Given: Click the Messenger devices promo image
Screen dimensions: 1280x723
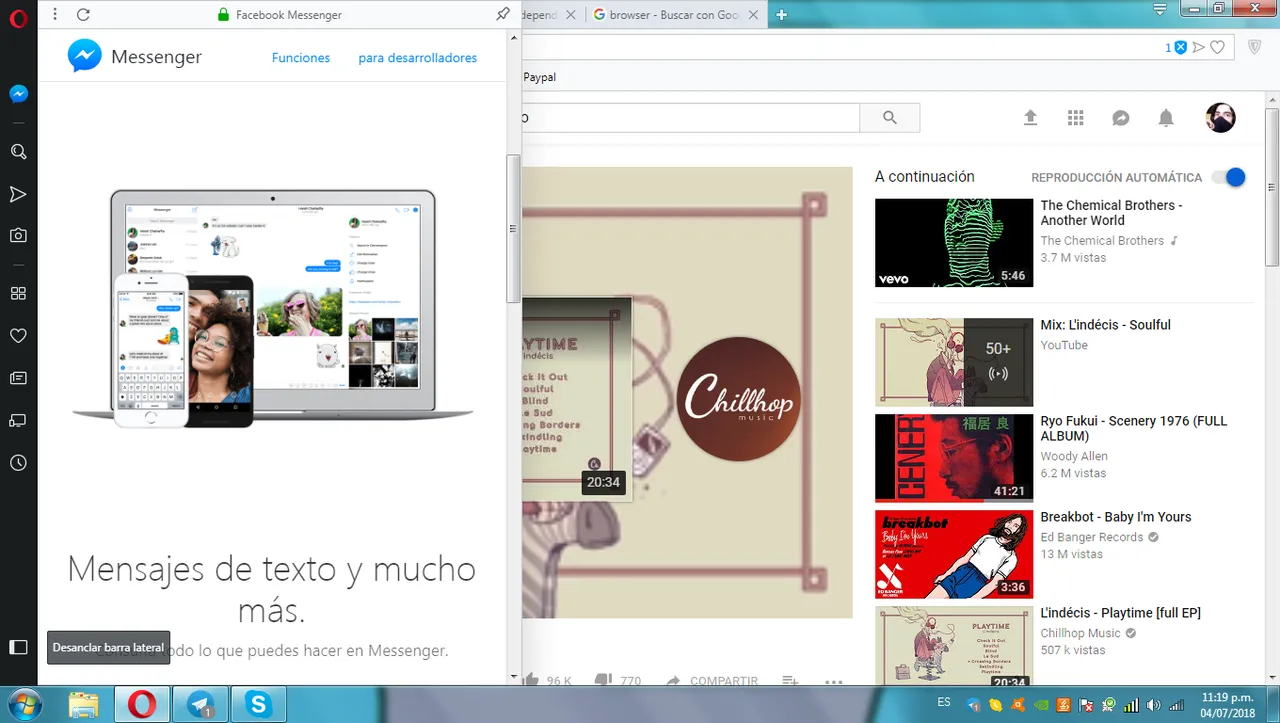Looking at the screenshot, I should coord(272,308).
